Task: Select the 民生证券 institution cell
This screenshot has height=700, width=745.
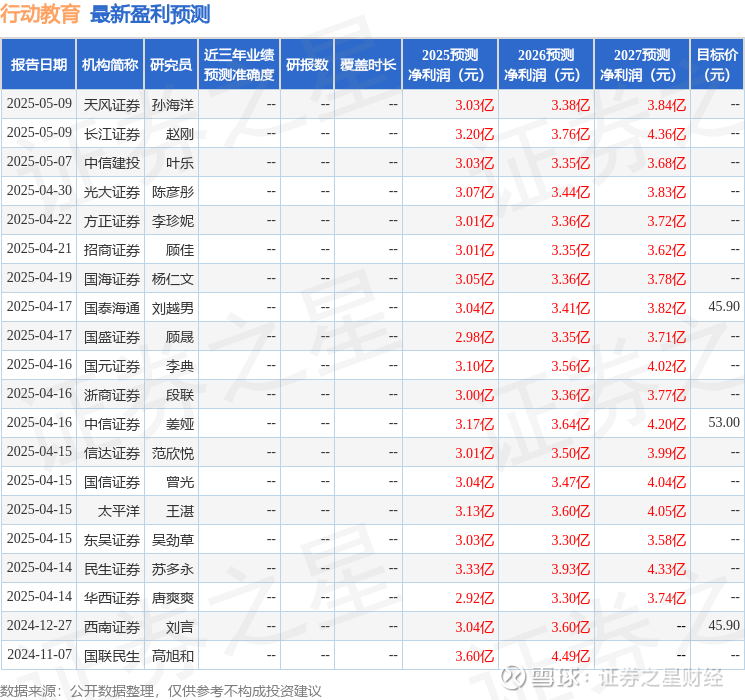Action: [112, 569]
